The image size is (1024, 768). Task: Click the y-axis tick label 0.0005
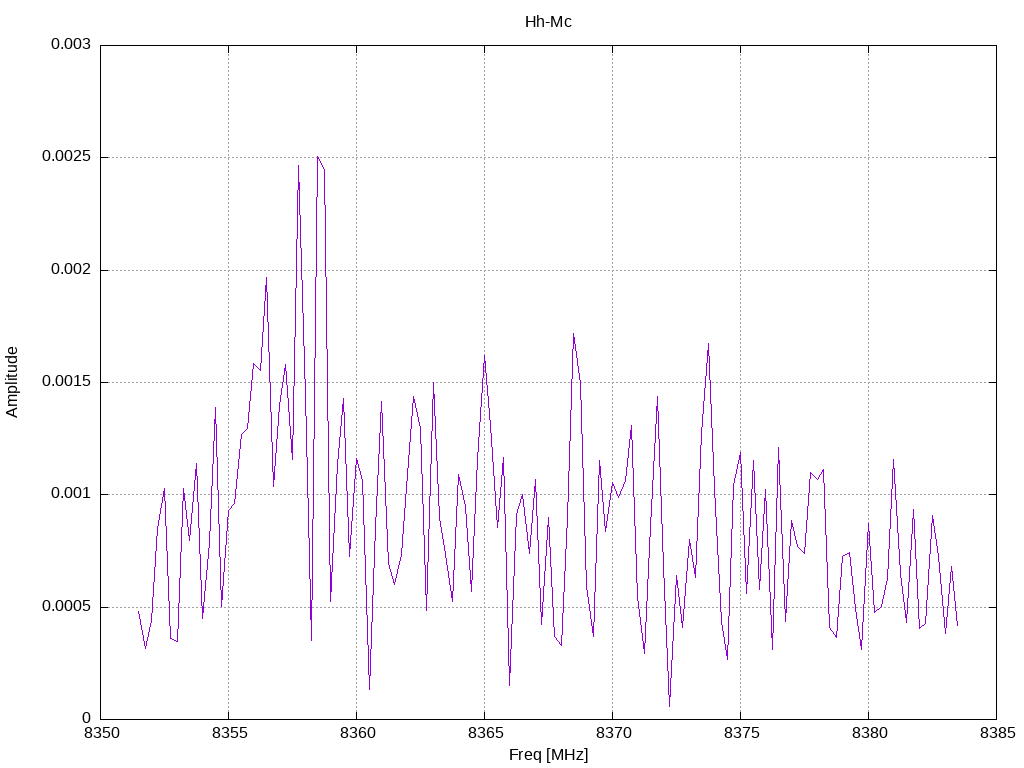(67, 607)
